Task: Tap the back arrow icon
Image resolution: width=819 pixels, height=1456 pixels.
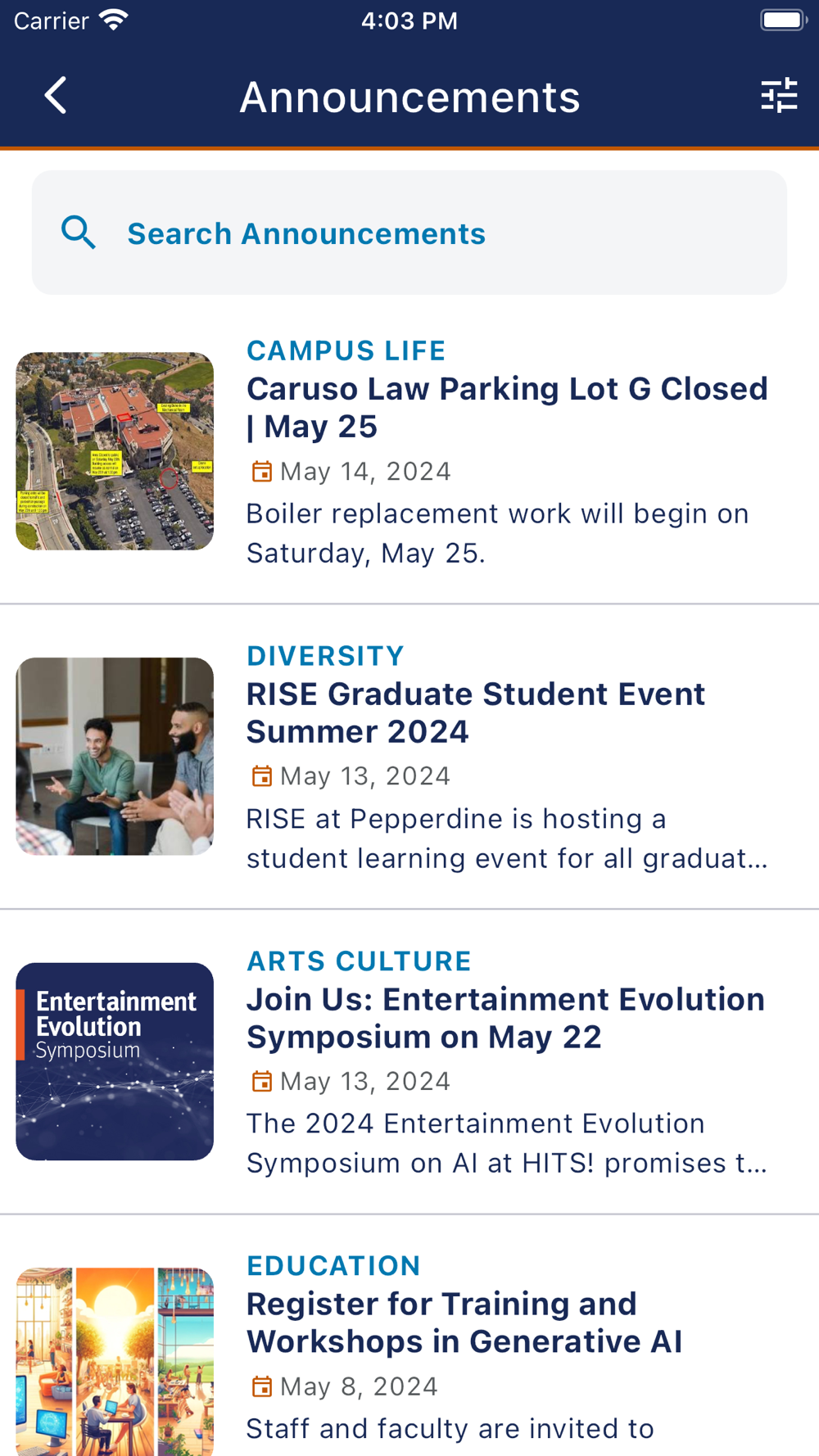Action: click(x=56, y=96)
